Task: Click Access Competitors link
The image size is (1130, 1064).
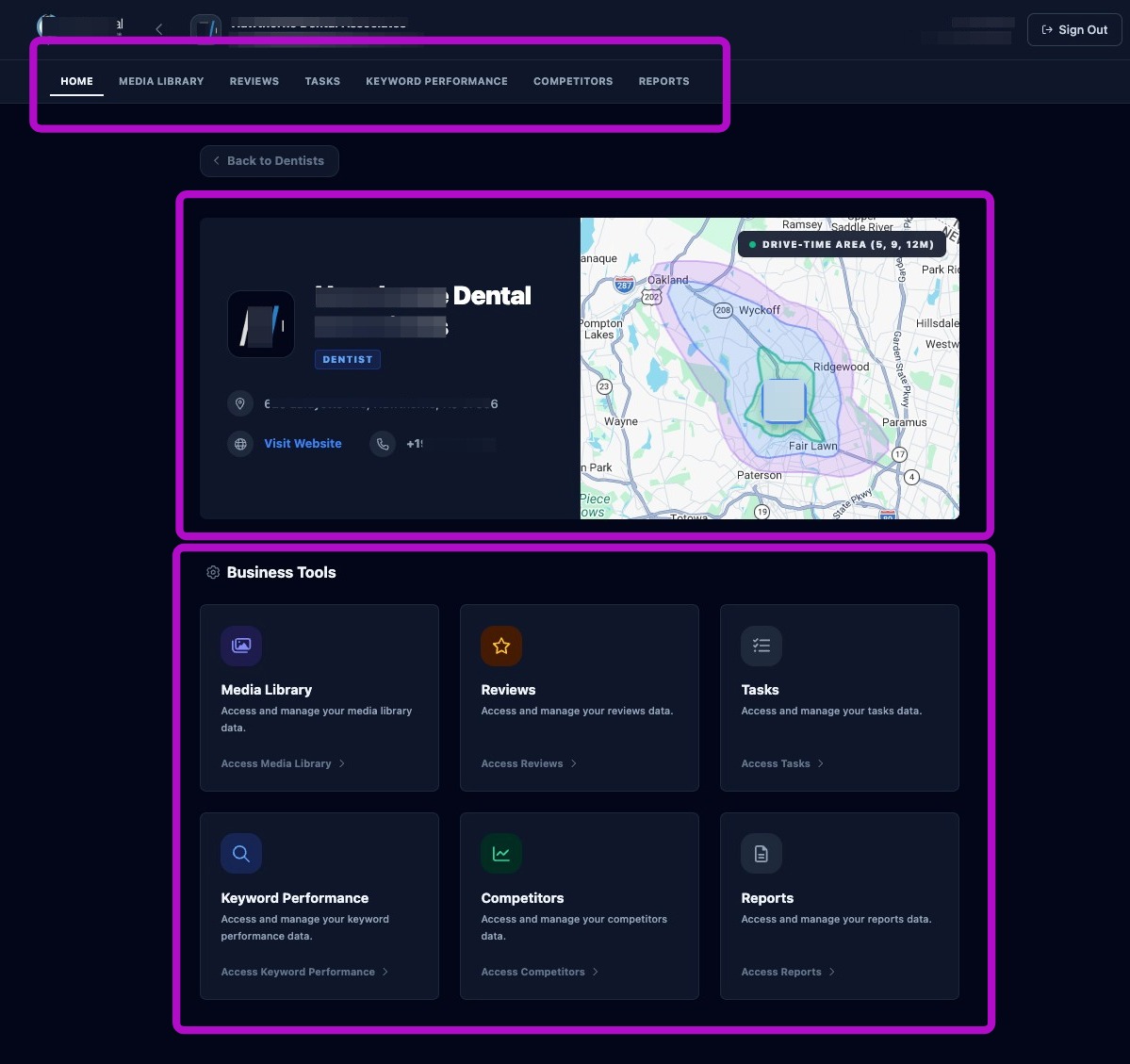Action: [x=540, y=972]
